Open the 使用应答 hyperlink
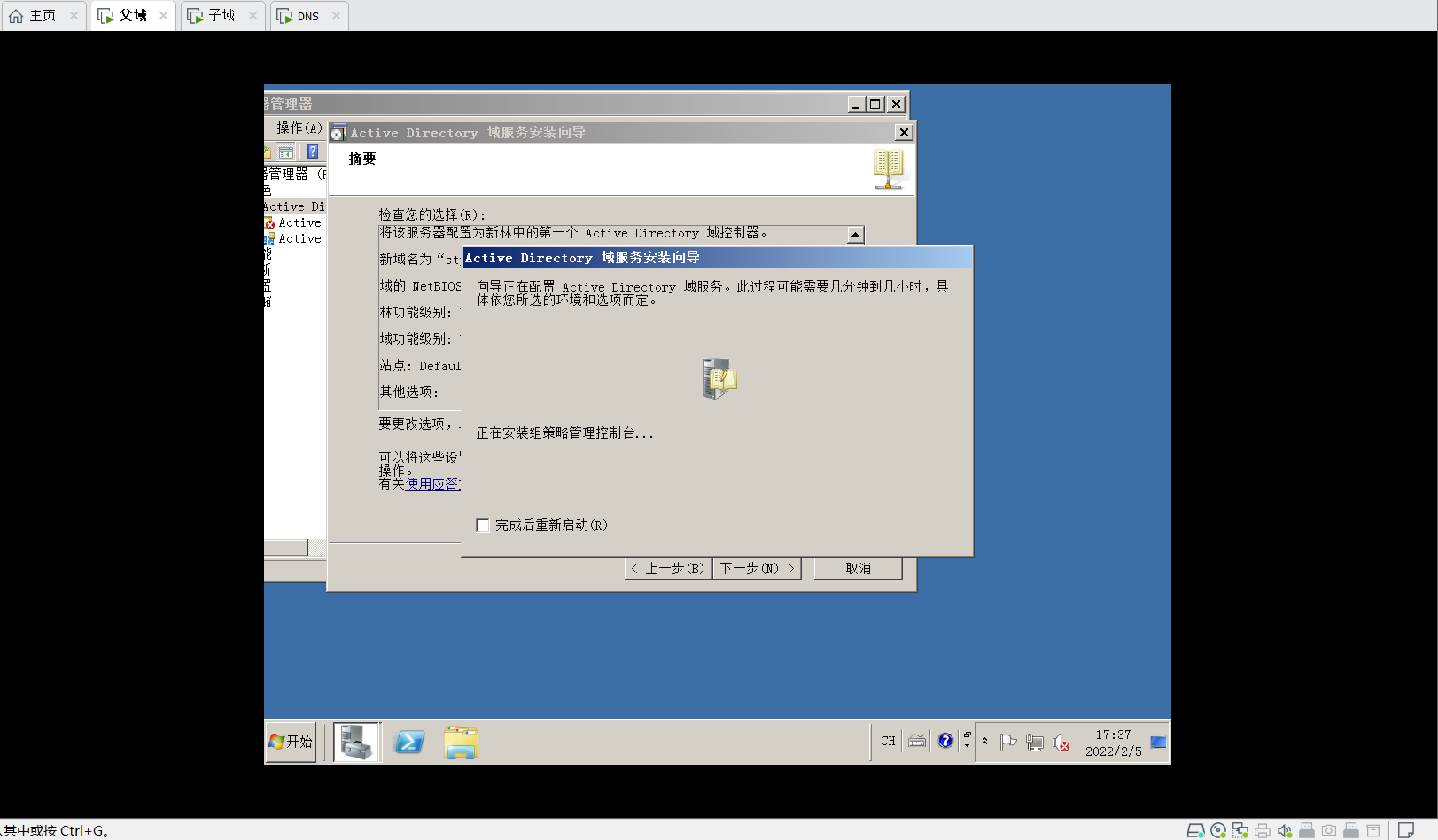1438x840 pixels. click(432, 484)
